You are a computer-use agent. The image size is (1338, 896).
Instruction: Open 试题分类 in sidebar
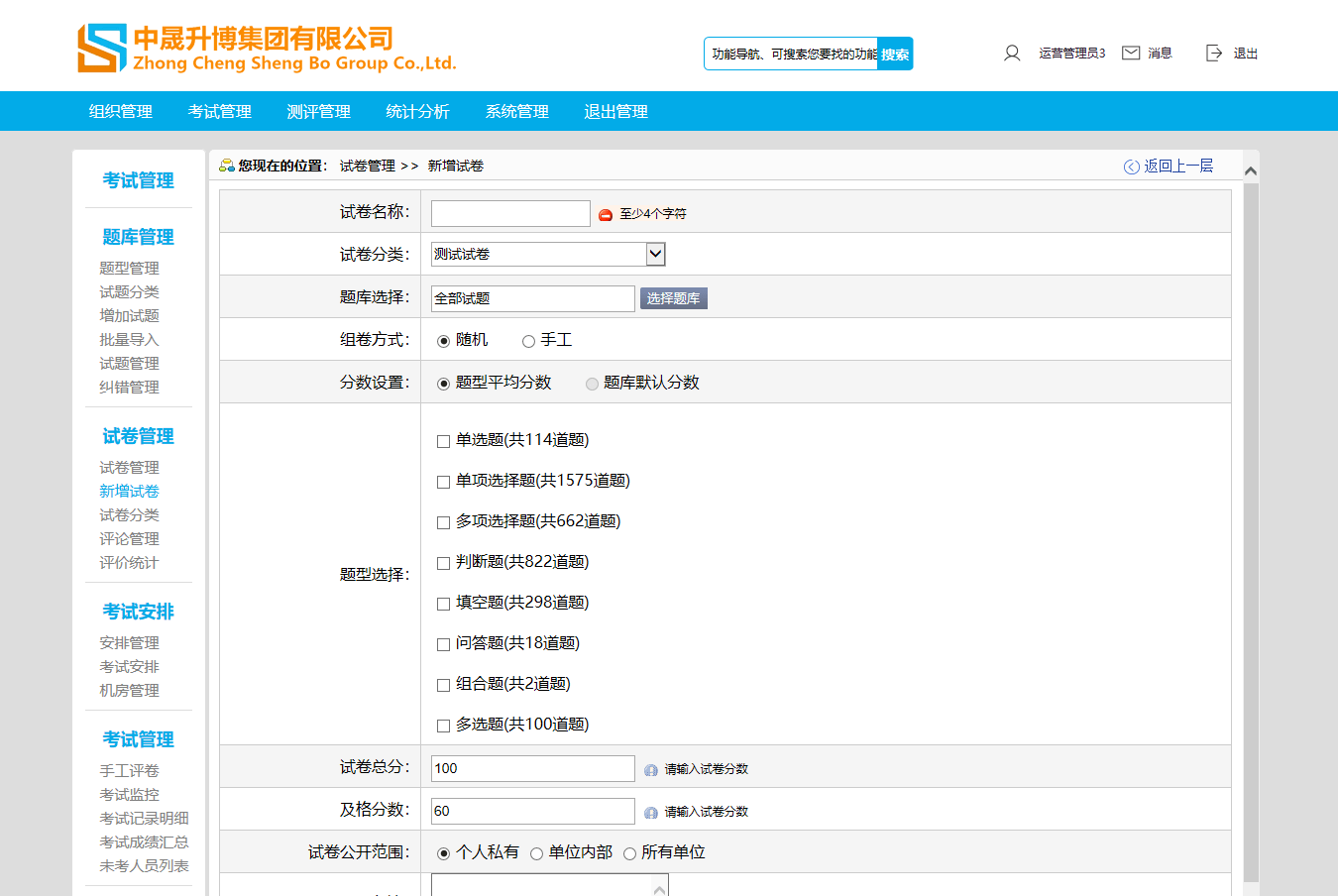click(129, 292)
